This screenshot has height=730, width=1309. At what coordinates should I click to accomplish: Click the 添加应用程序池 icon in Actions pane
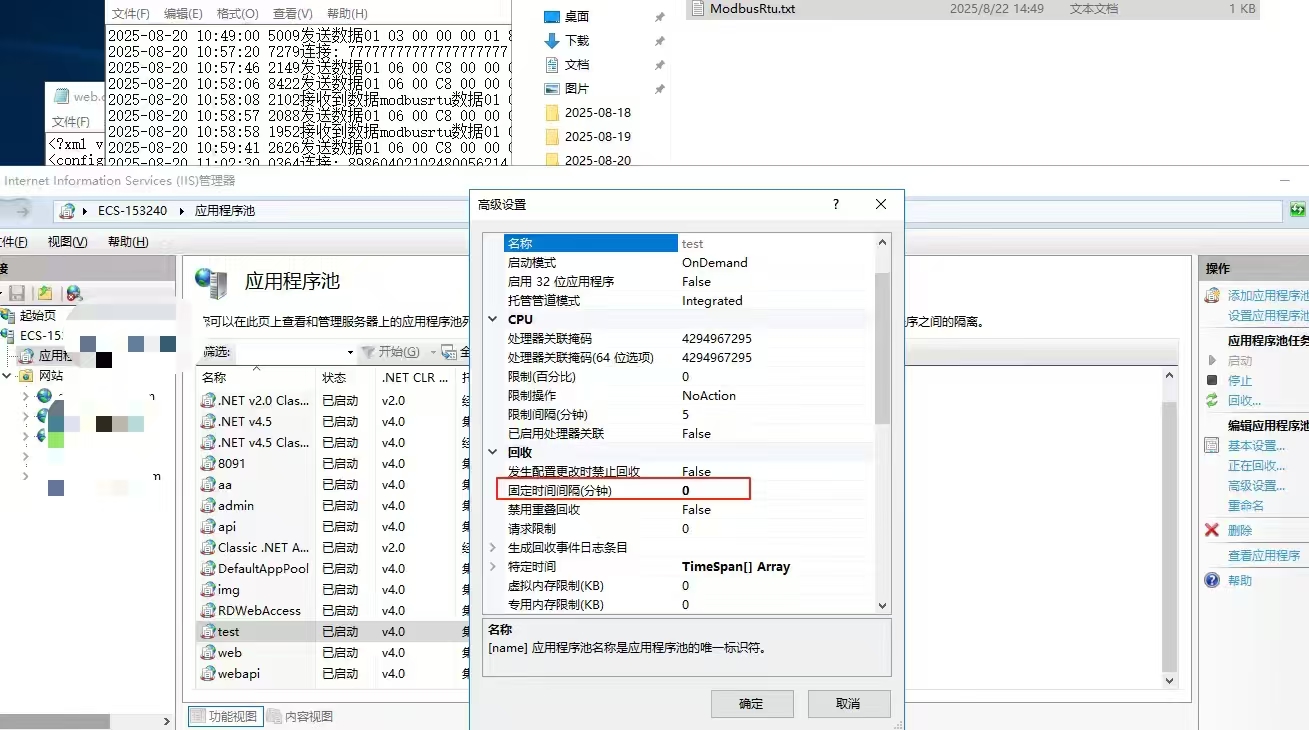1213,296
